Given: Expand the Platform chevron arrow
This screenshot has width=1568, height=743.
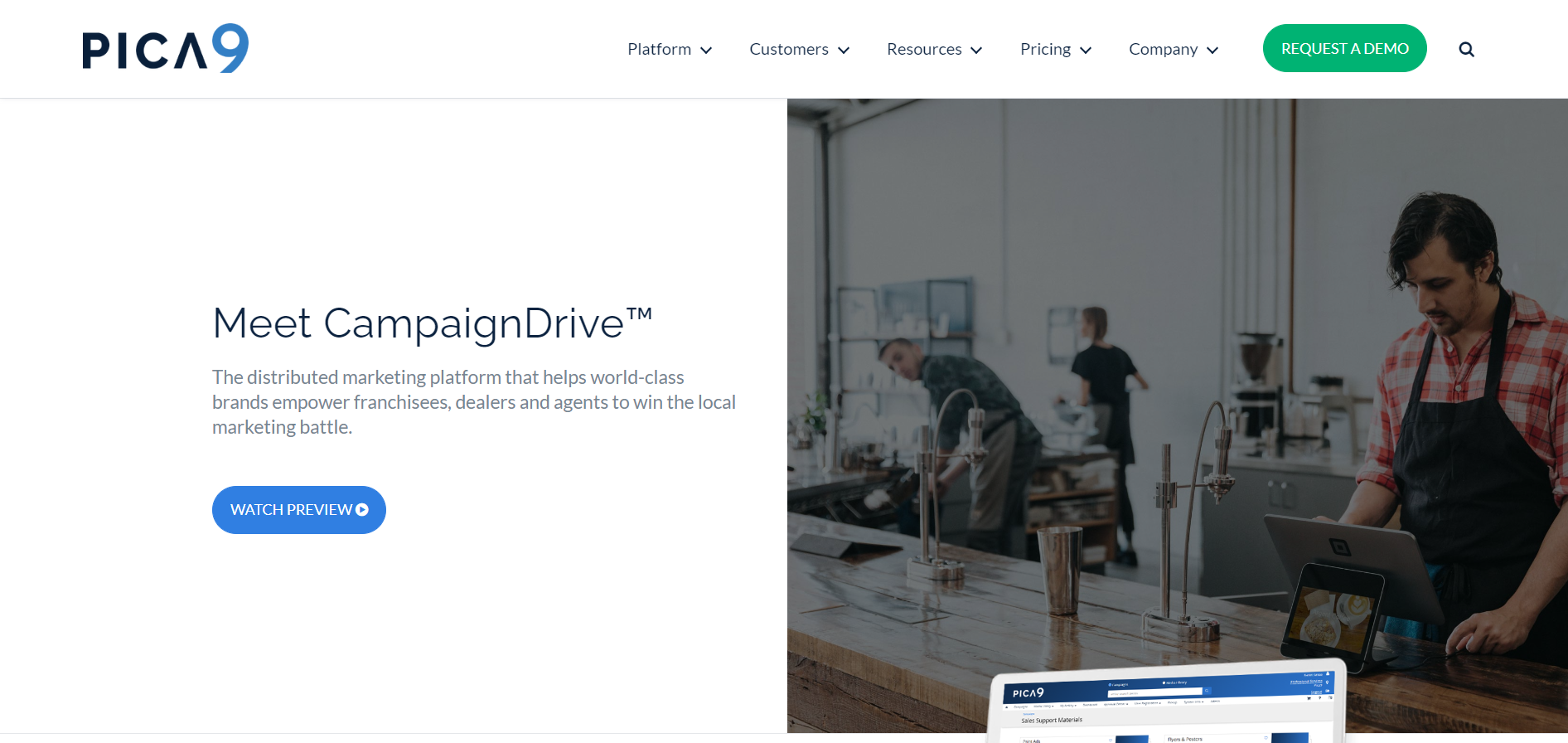Looking at the screenshot, I should 706,51.
